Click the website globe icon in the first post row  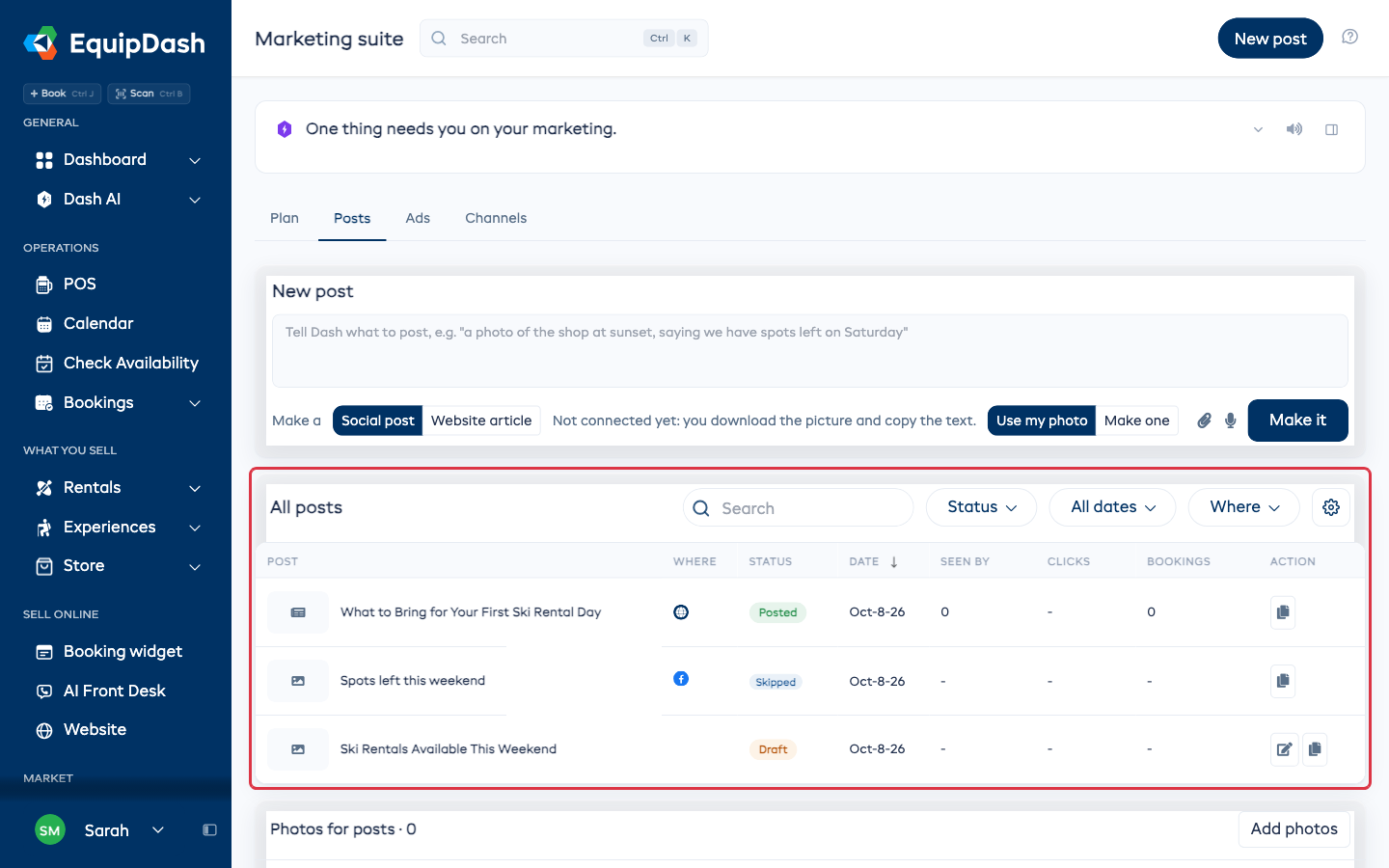[x=681, y=611]
